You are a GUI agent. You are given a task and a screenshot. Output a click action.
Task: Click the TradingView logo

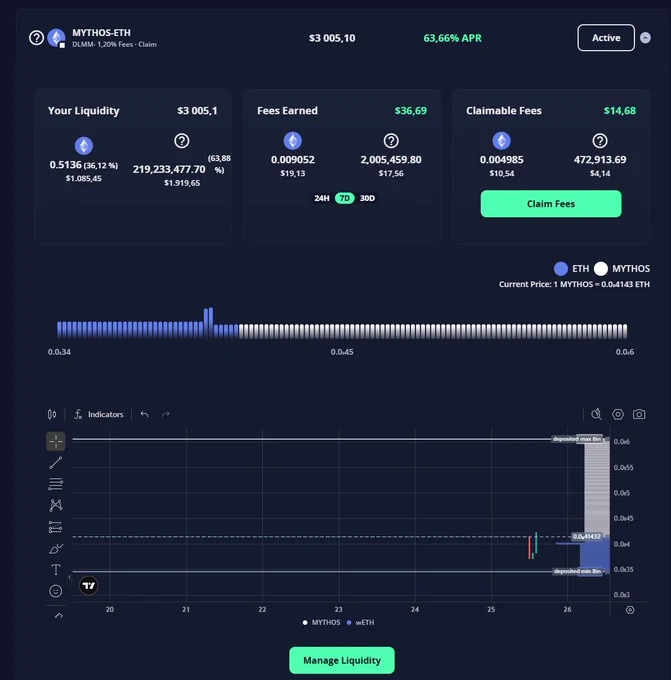coord(89,586)
